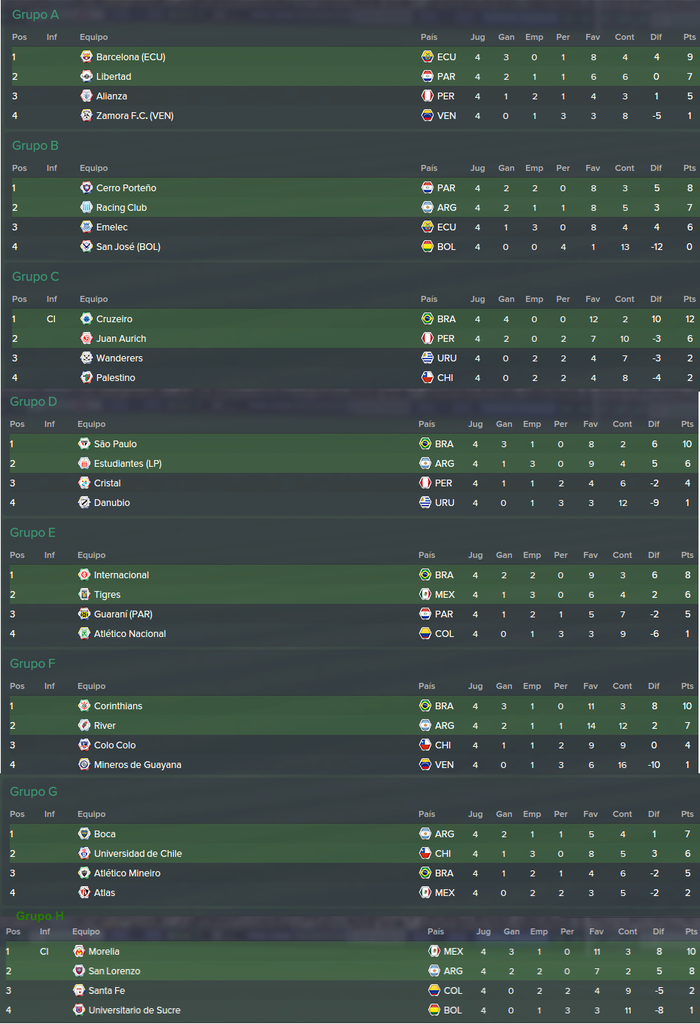This screenshot has width=700, height=1024.
Task: Click the Barcelona (ECU) club badge icon
Action: [x=86, y=57]
